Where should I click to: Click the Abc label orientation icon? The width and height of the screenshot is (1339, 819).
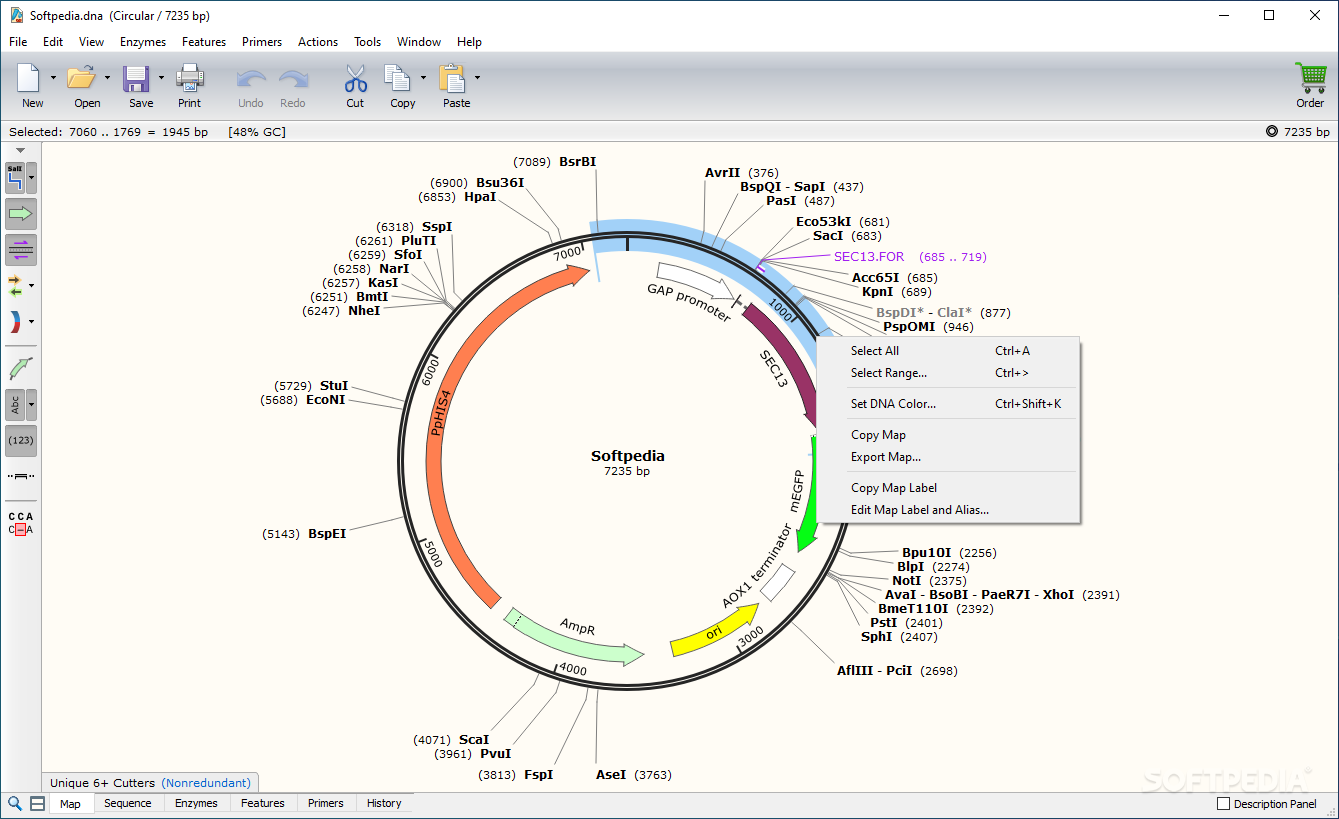15,404
